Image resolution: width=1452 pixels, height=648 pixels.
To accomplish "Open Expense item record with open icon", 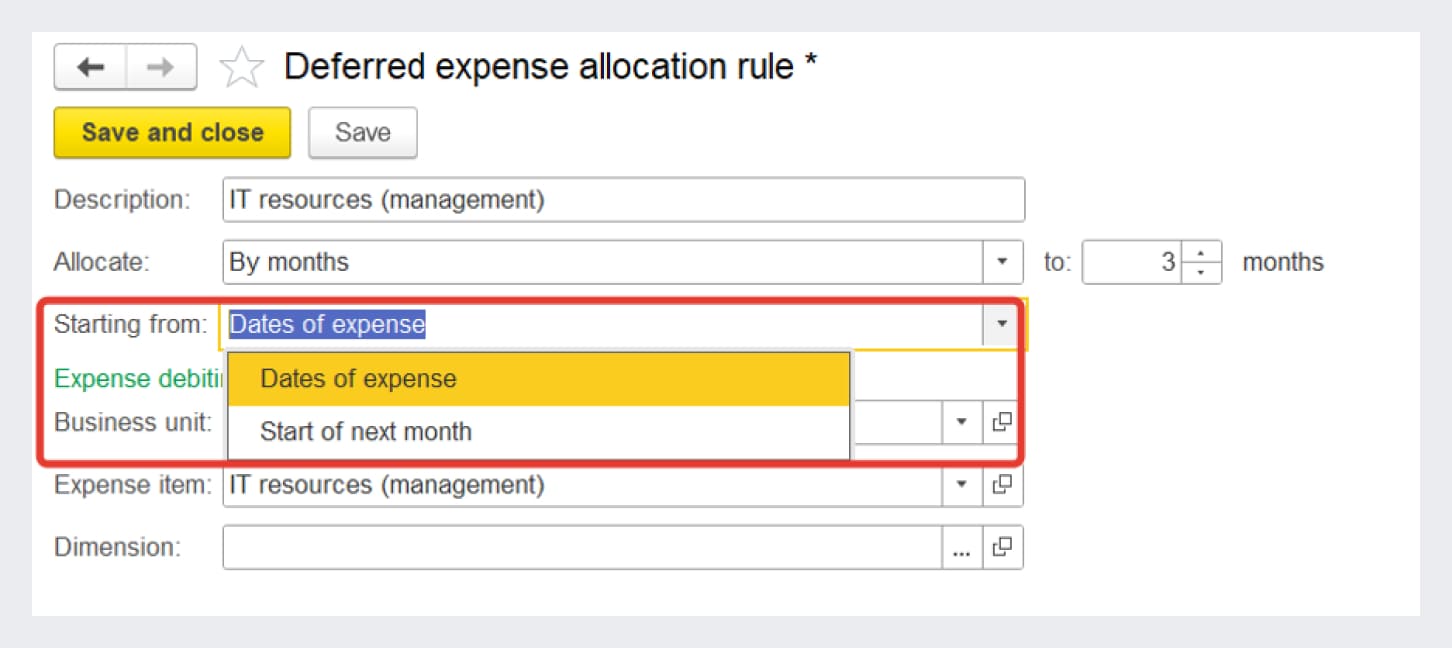I will 1002,485.
